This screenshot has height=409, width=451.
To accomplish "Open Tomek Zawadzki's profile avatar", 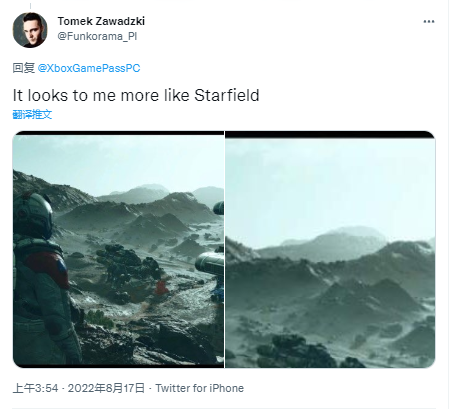I will click(x=30, y=30).
